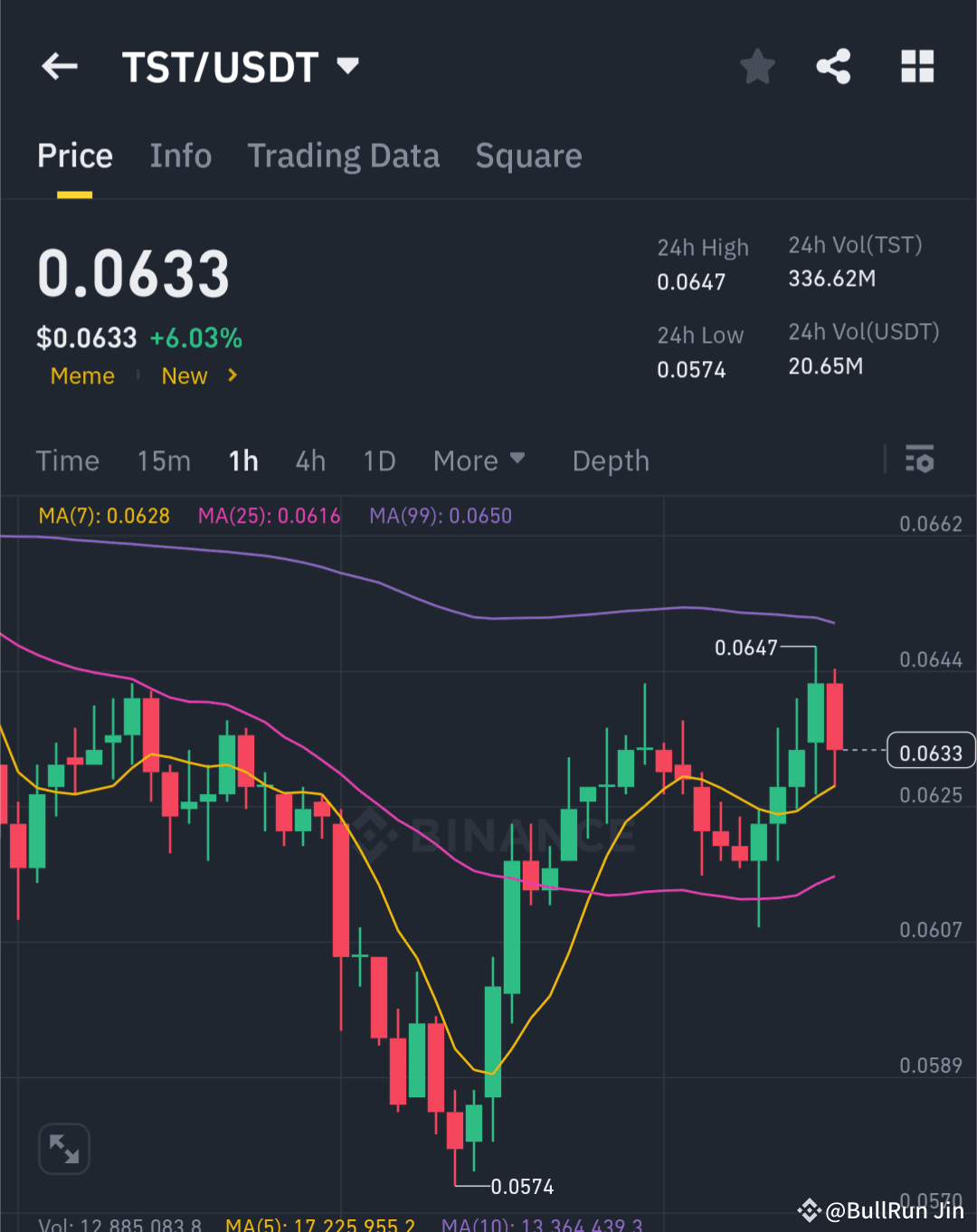Switch to the Price tab
This screenshot has width=977, height=1232.
(x=75, y=156)
